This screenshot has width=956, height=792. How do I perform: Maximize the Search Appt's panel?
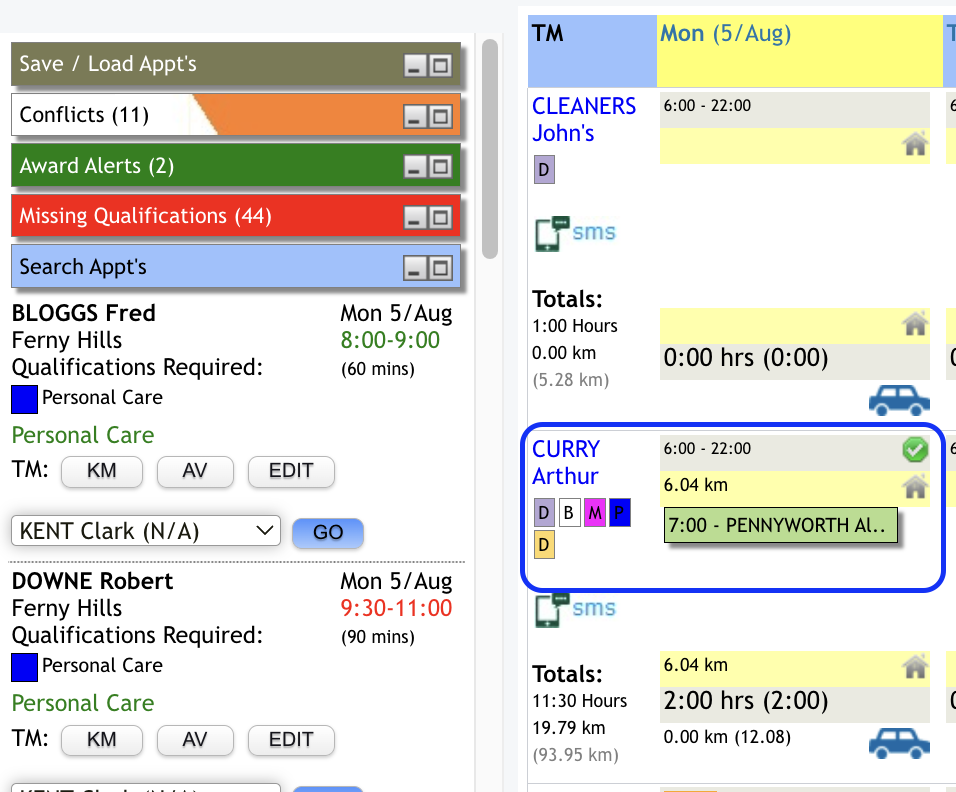point(440,268)
